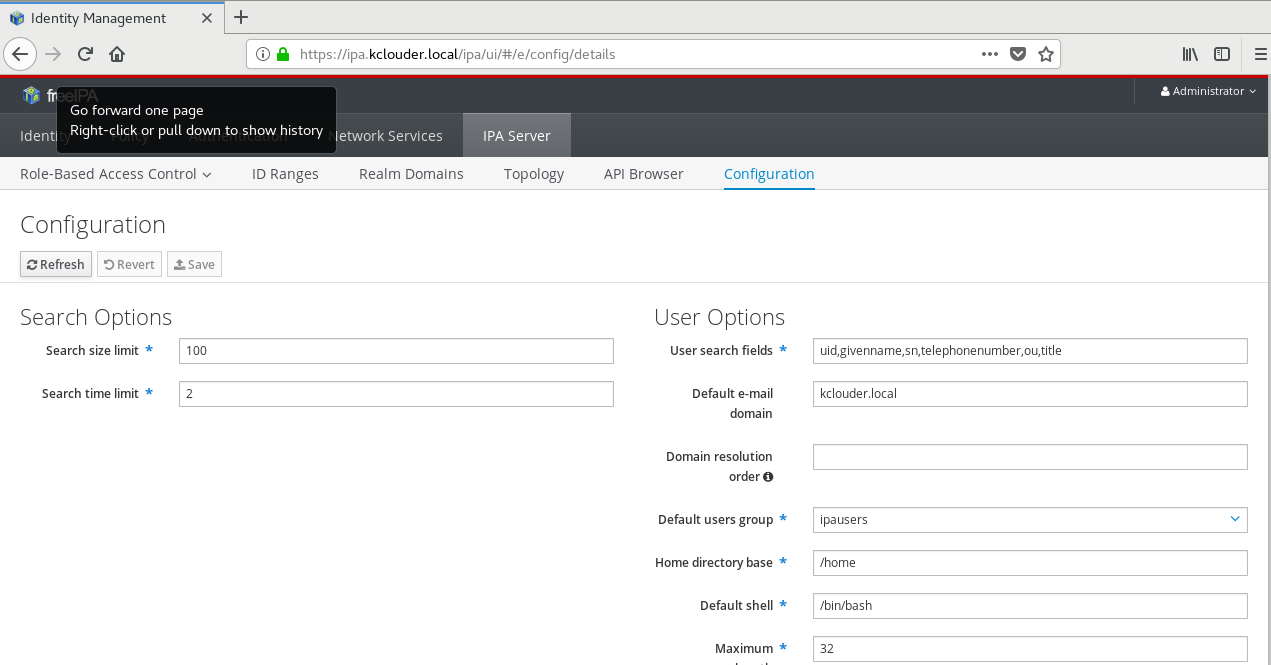Open the Default users group dropdown
Viewport: 1271px width, 665px height.
(1030, 520)
